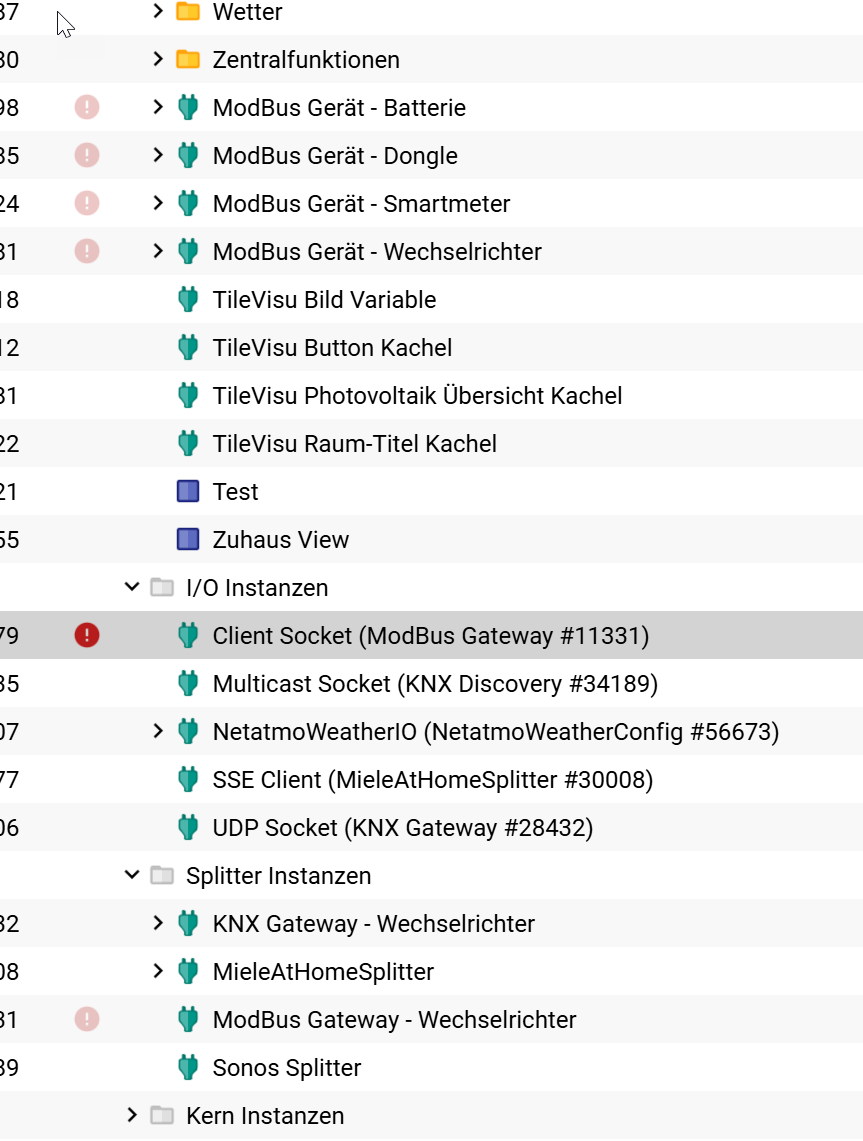The width and height of the screenshot is (863, 1141).
Task: Click the plug icon of TileVisu Button Kachel
Action: point(188,347)
